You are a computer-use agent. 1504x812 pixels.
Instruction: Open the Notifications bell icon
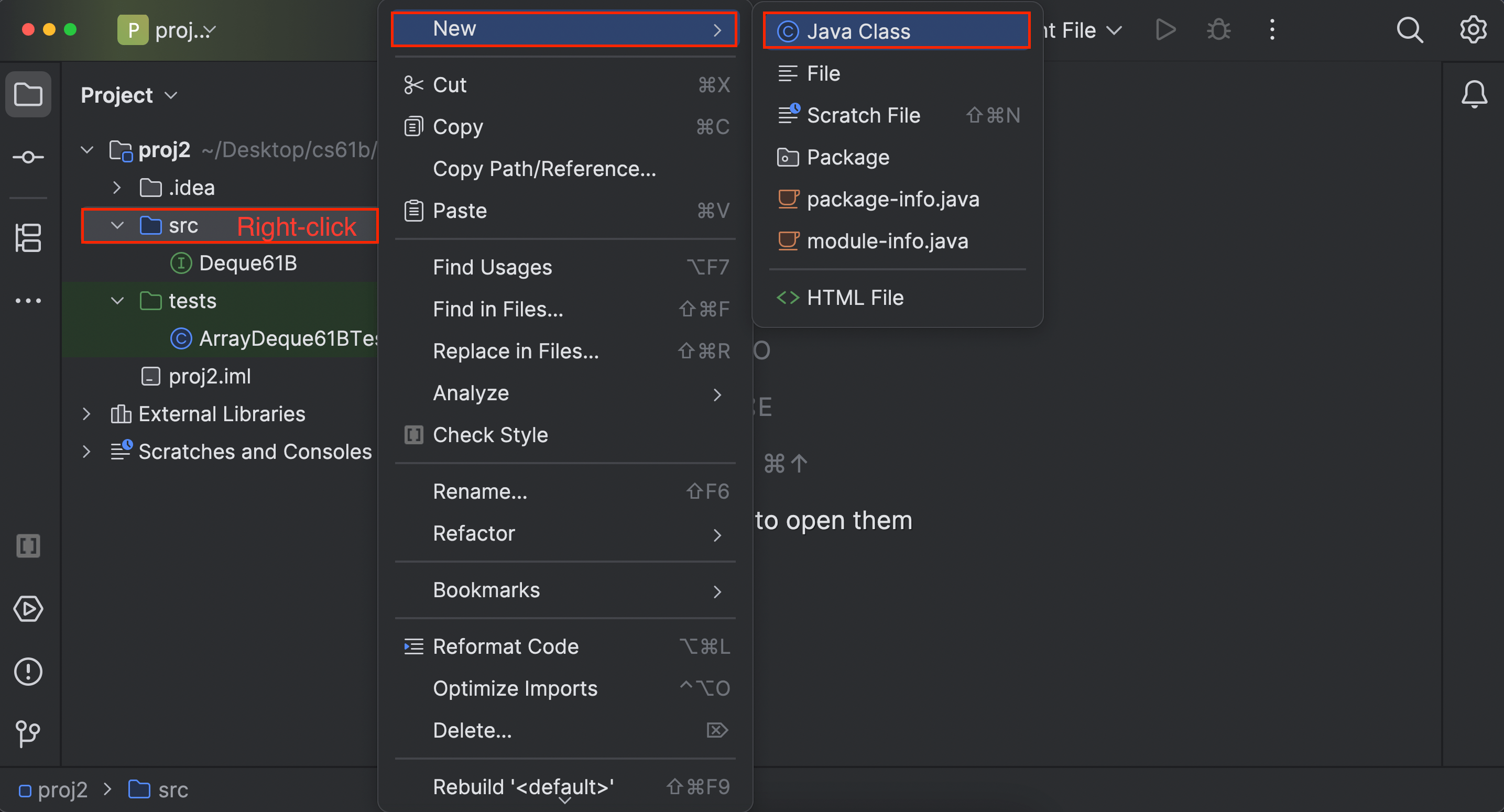(1474, 95)
